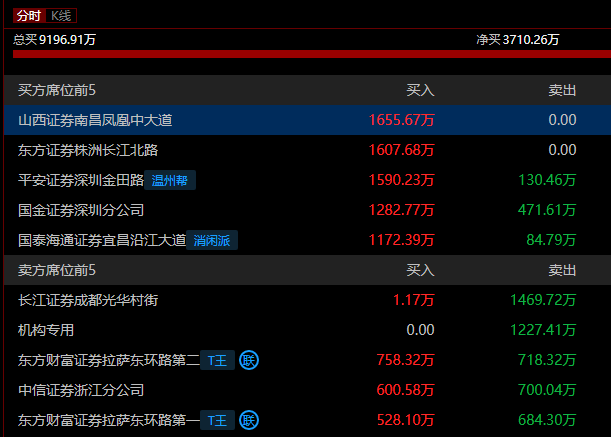This screenshot has width=611, height=437.
Task: Click the red buy/sell ratio bar
Action: click(312, 54)
